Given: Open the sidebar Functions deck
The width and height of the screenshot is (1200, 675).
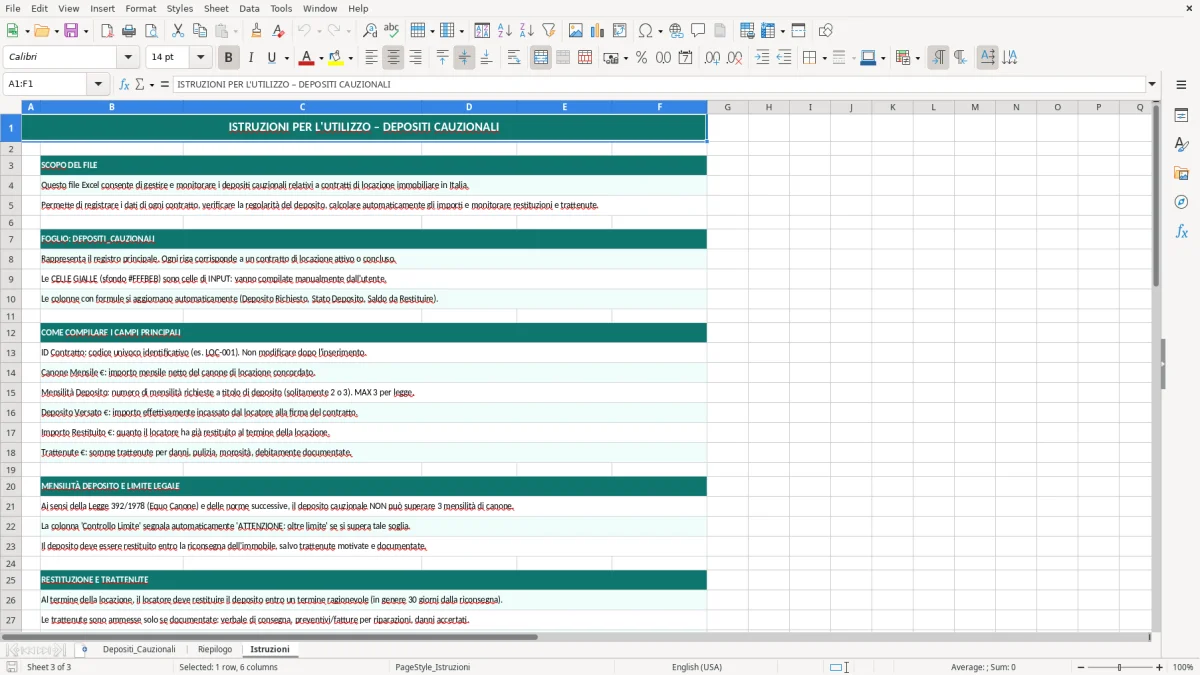Looking at the screenshot, I should click(x=1181, y=231).
